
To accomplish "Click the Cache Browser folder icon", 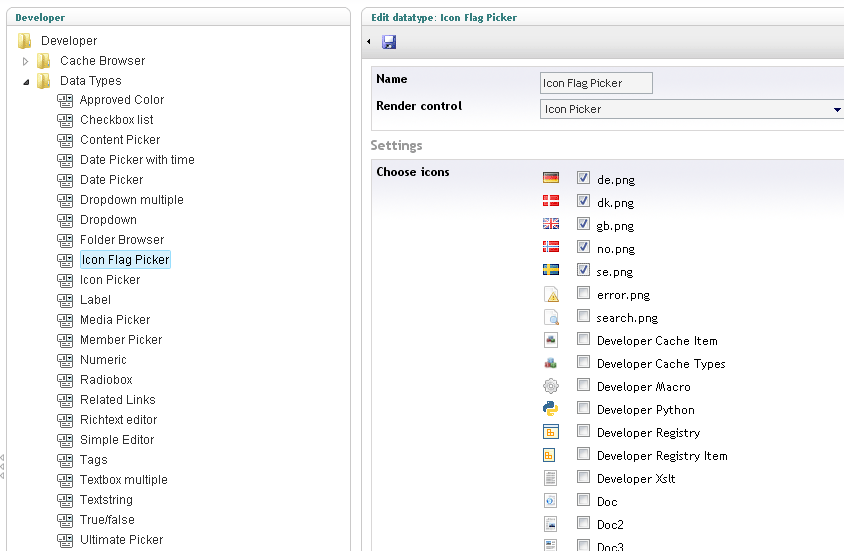I will [44, 61].
